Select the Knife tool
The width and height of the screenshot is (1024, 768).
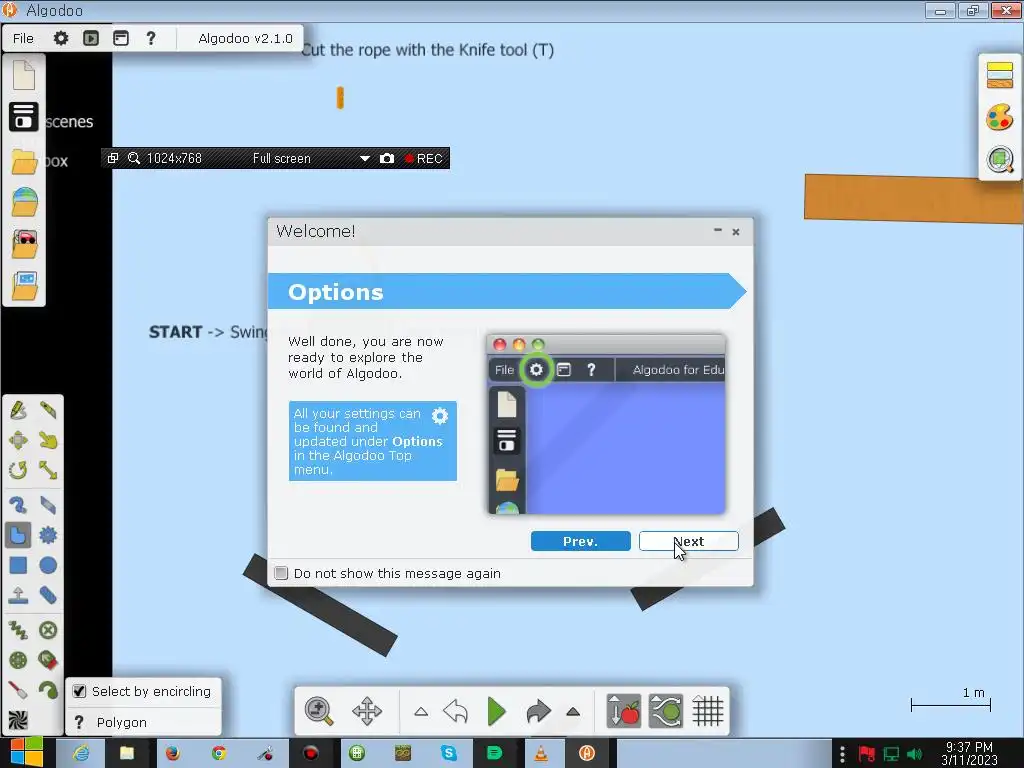pyautogui.click(x=48, y=410)
